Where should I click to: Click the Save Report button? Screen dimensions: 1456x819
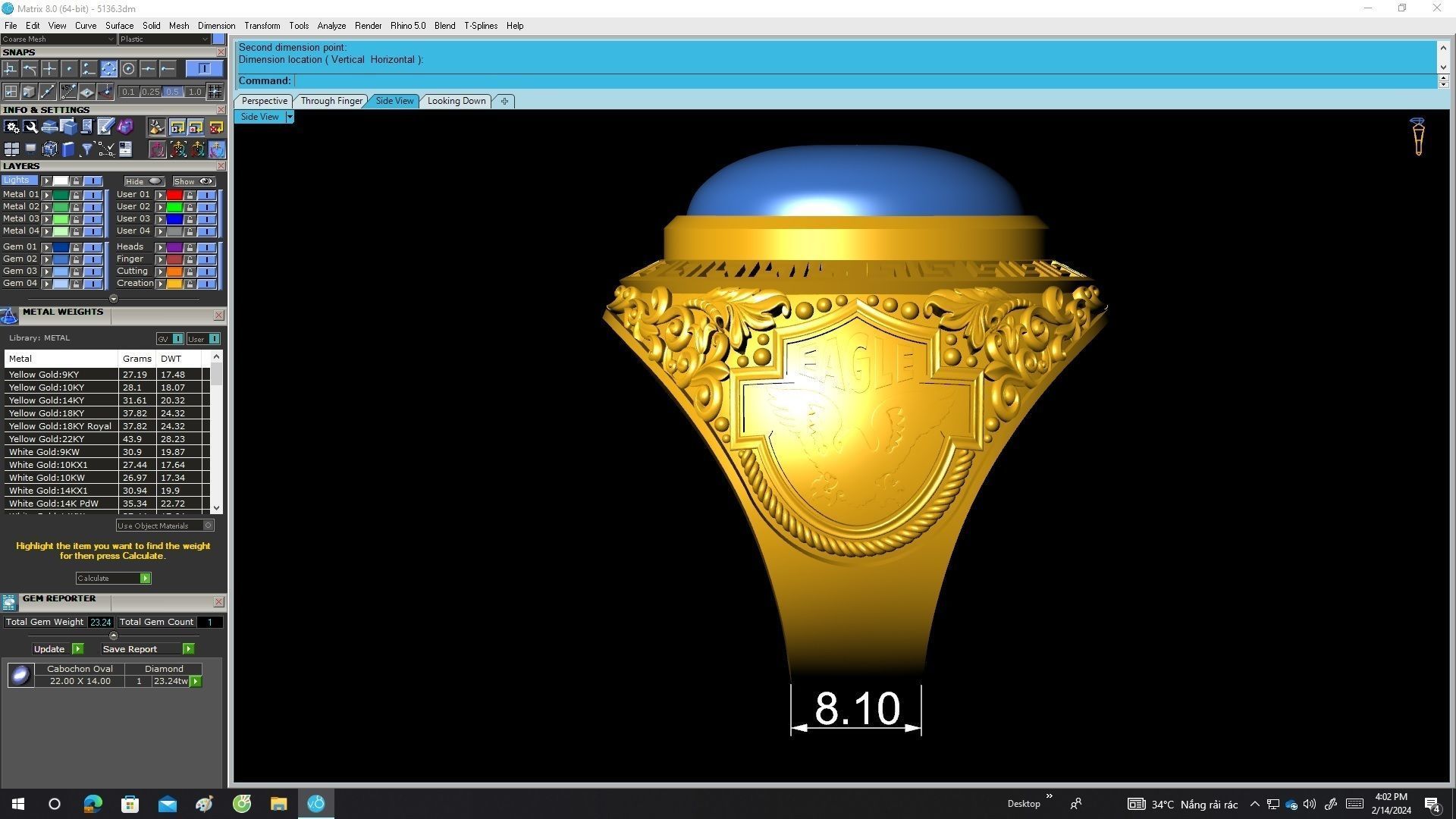pyautogui.click(x=147, y=649)
